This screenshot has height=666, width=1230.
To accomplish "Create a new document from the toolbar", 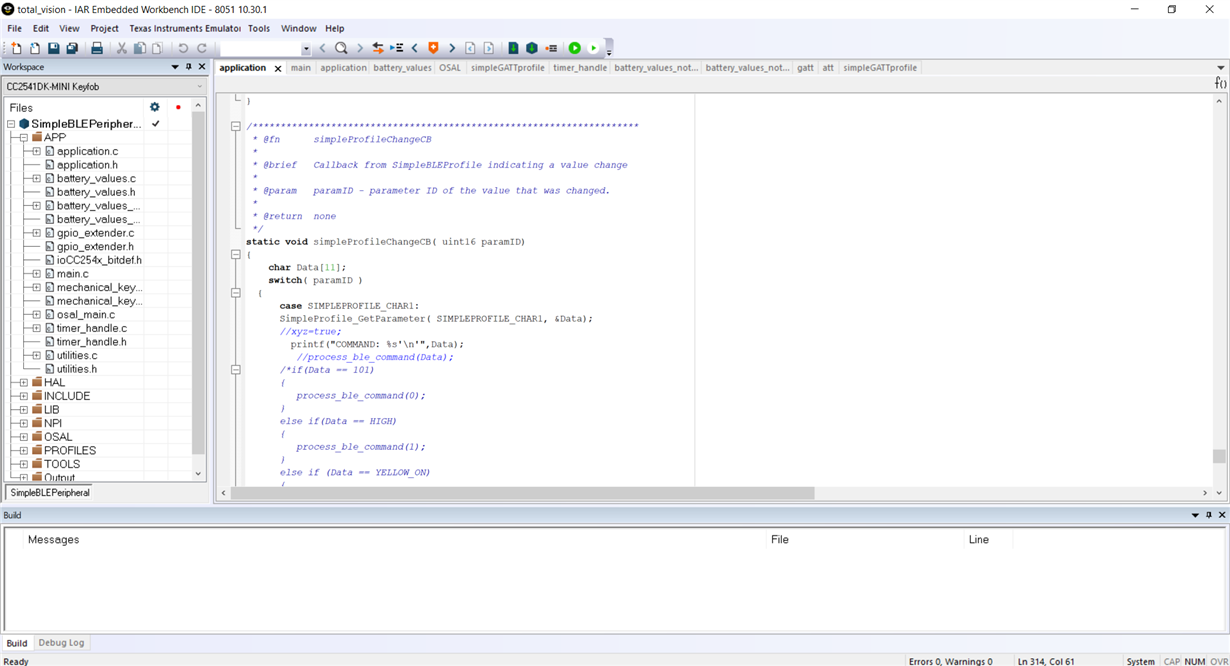I will click(16, 48).
